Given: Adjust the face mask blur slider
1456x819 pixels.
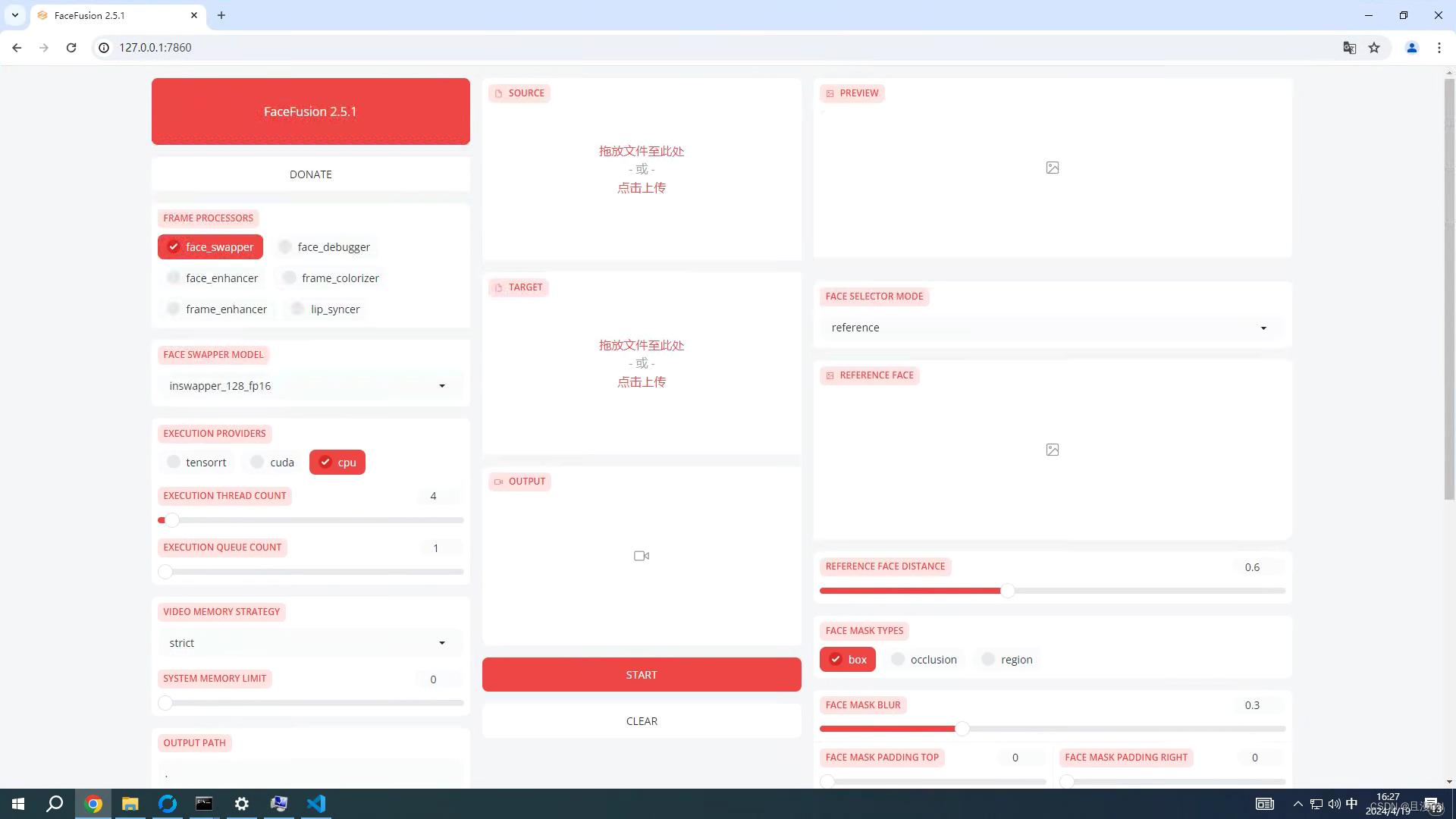Looking at the screenshot, I should 1053,729.
